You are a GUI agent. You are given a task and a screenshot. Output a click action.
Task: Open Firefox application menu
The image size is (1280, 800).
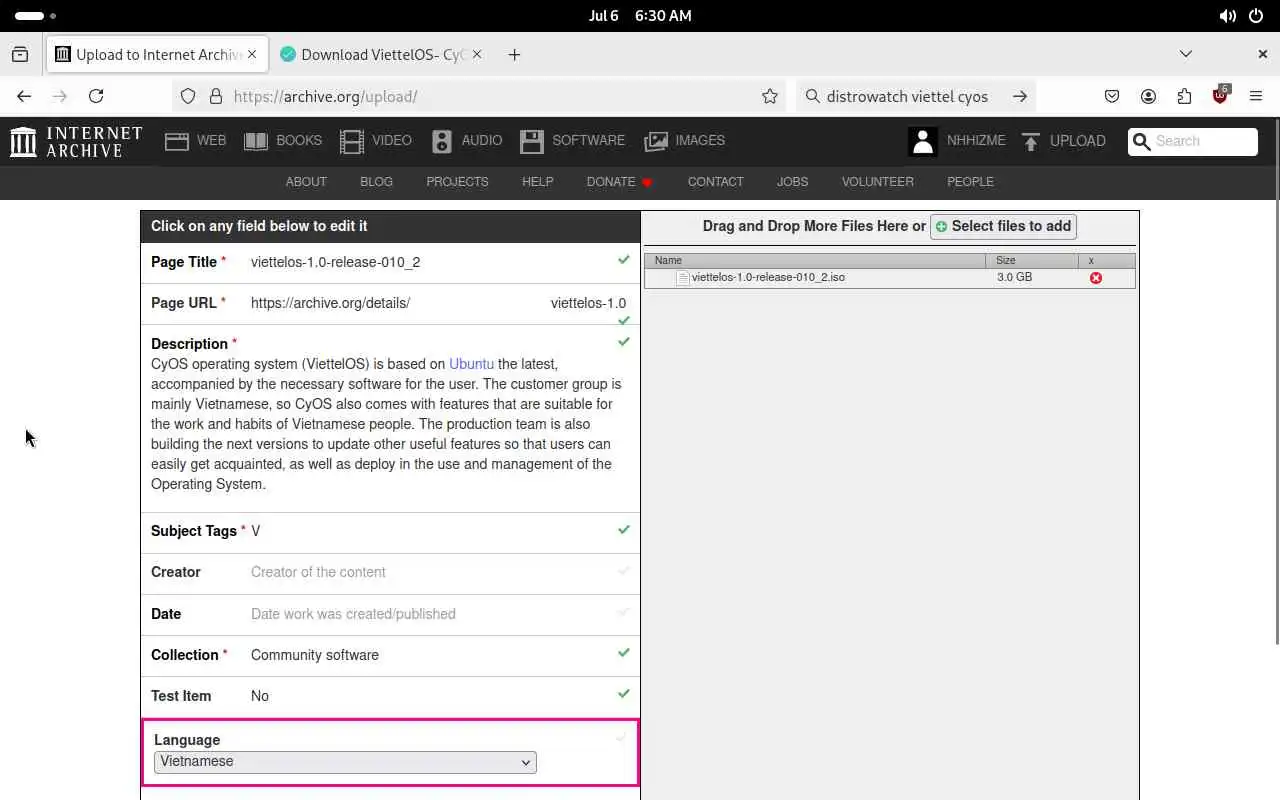click(x=1256, y=96)
